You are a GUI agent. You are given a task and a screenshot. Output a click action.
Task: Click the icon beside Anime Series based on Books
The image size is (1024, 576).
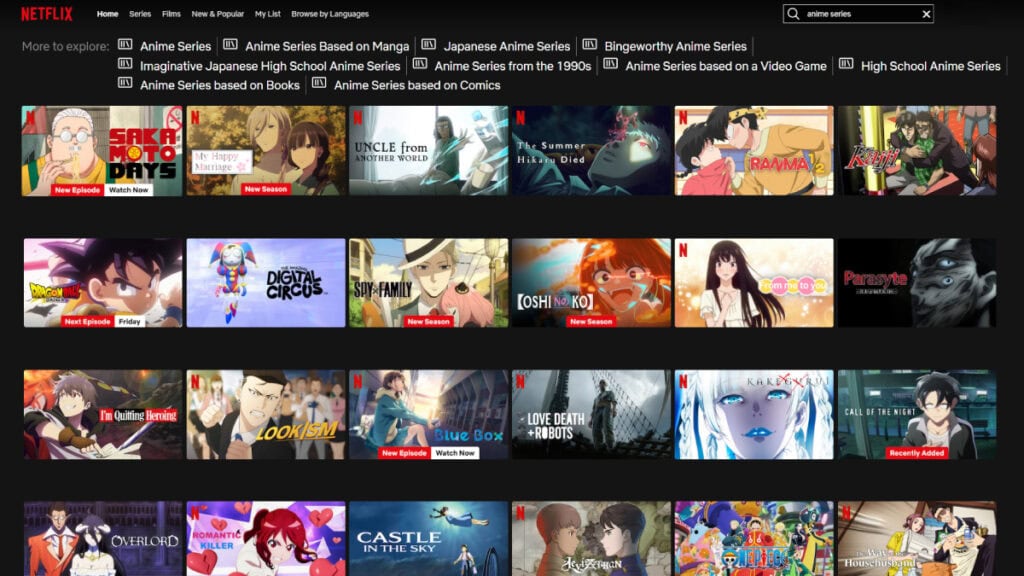point(125,83)
